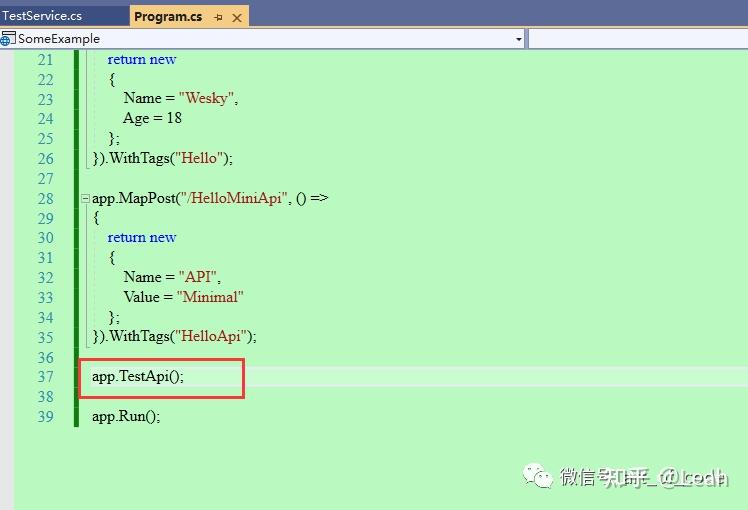The image size is (748, 510).
Task: Click the WithTags("Hello") call
Action: pyautogui.click(x=167, y=158)
